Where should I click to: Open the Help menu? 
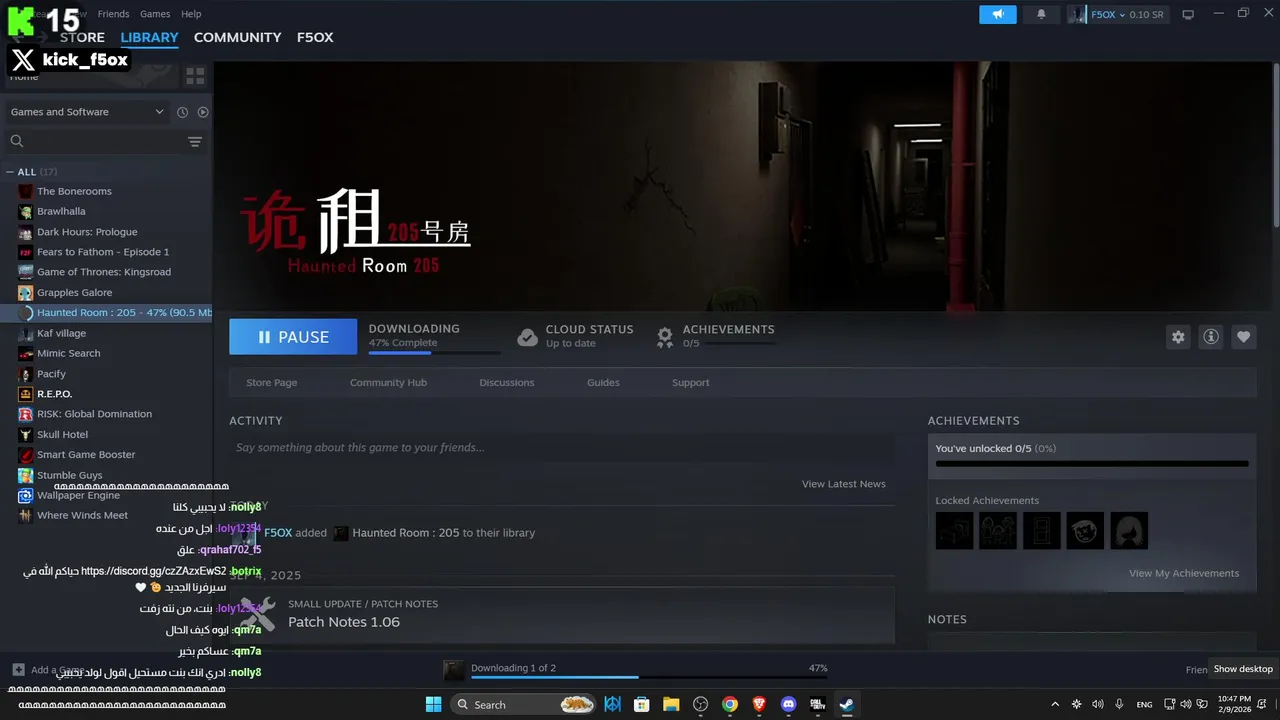click(x=191, y=14)
